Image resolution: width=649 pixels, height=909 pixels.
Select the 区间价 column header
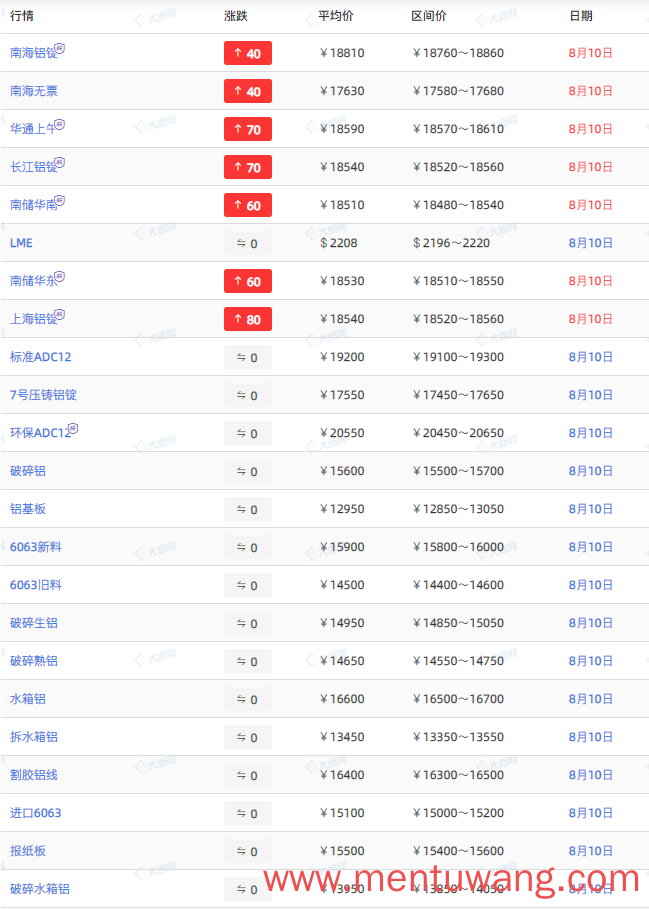(429, 16)
